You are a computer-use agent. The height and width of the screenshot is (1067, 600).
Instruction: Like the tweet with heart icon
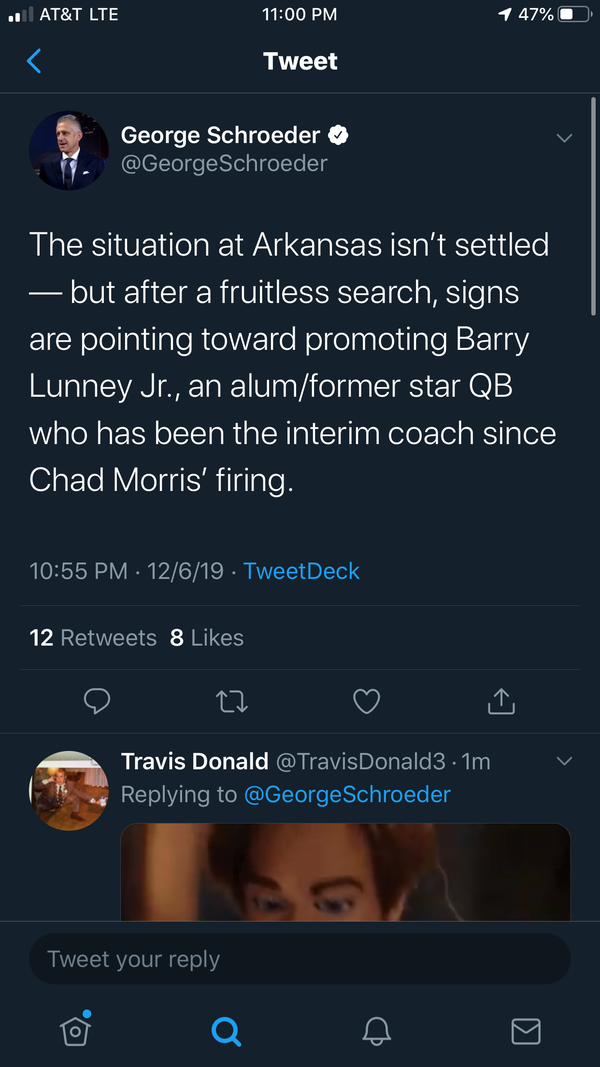(367, 701)
